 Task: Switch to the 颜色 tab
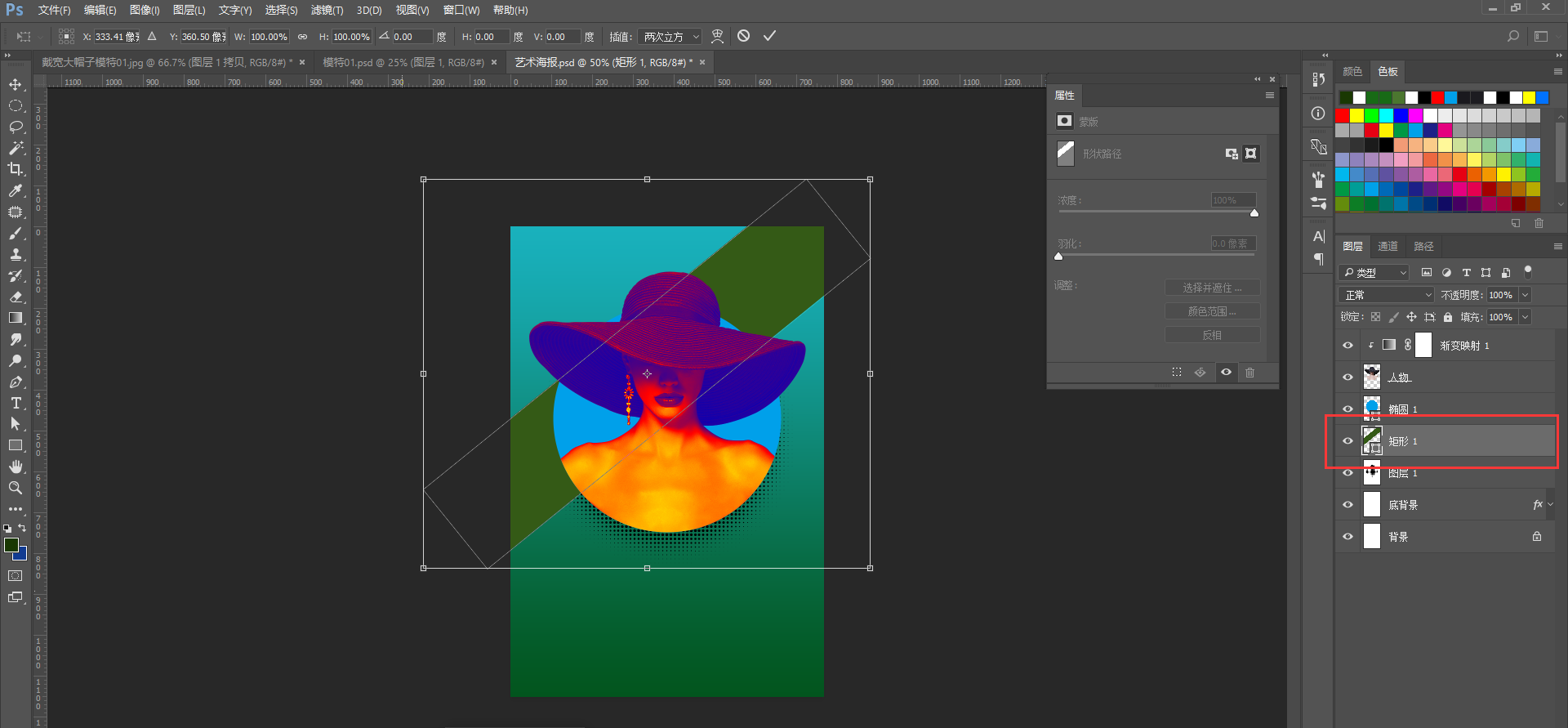click(x=1352, y=72)
